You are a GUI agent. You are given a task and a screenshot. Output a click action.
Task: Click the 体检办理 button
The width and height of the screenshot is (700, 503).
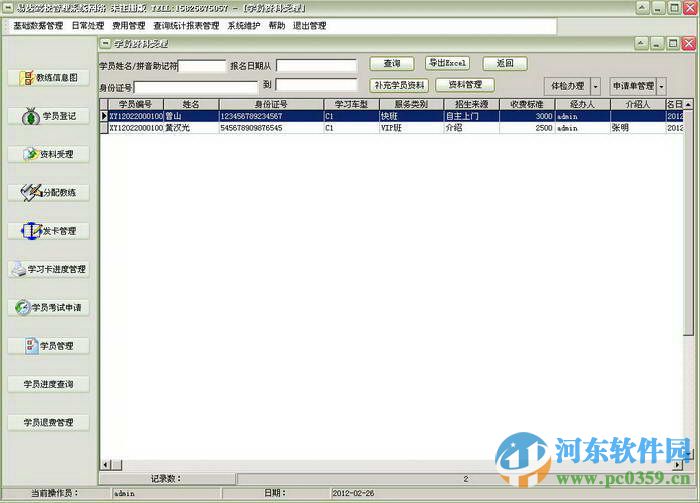tap(567, 86)
